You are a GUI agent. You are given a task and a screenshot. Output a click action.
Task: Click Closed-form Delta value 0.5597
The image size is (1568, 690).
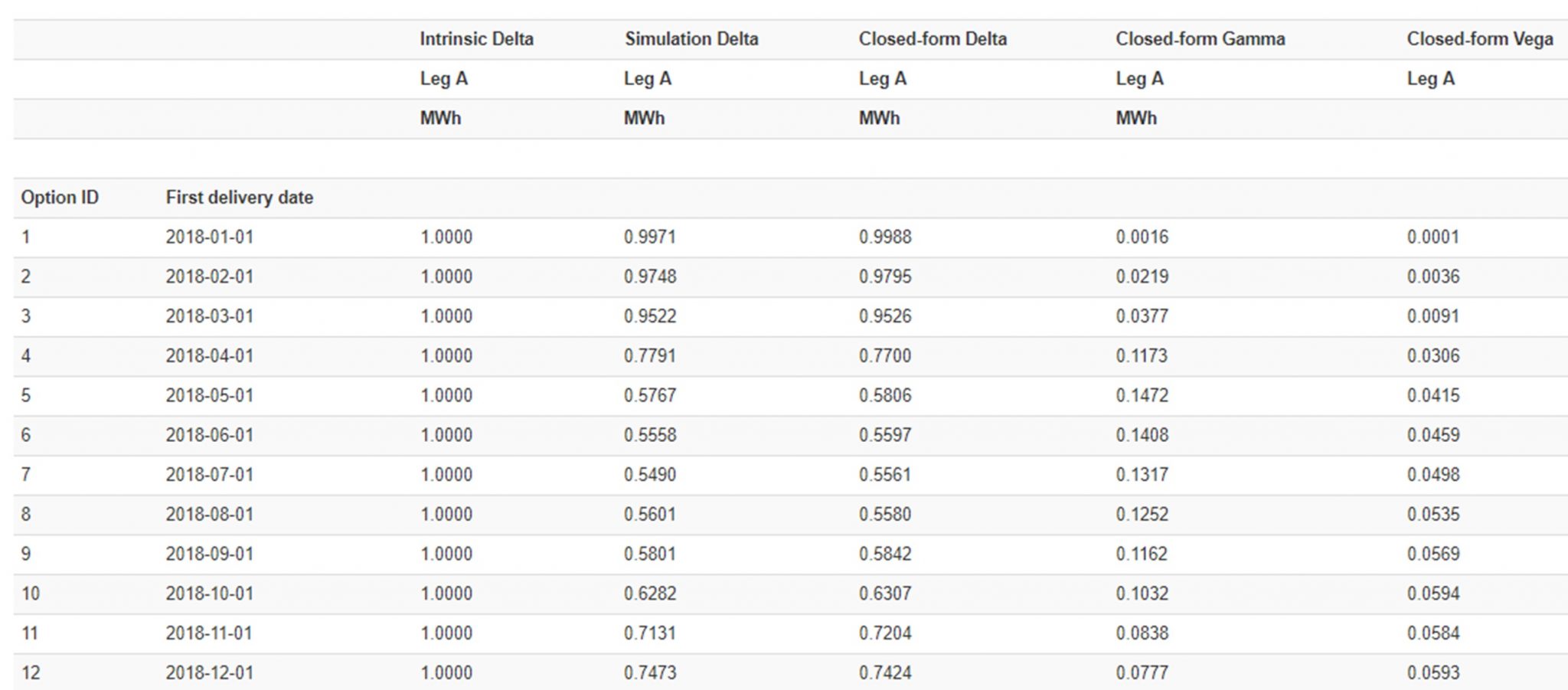(885, 435)
